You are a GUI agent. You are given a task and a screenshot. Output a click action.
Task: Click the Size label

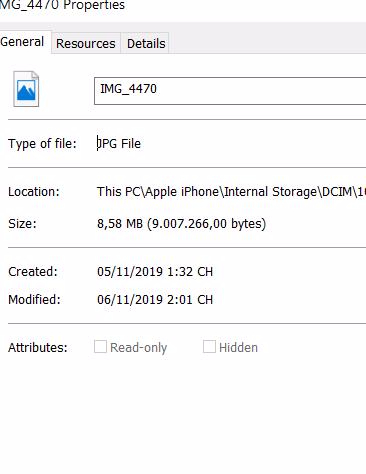tap(22, 223)
